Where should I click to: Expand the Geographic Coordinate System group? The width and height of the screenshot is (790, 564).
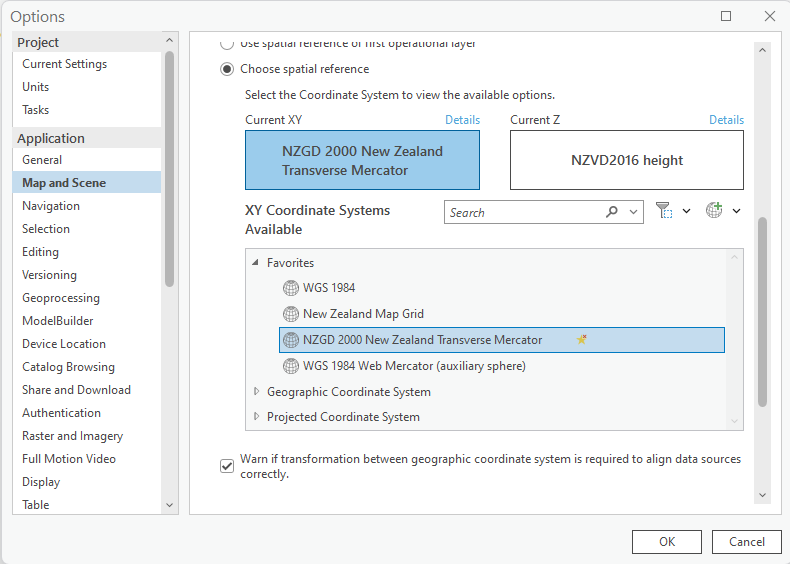[x=257, y=392]
